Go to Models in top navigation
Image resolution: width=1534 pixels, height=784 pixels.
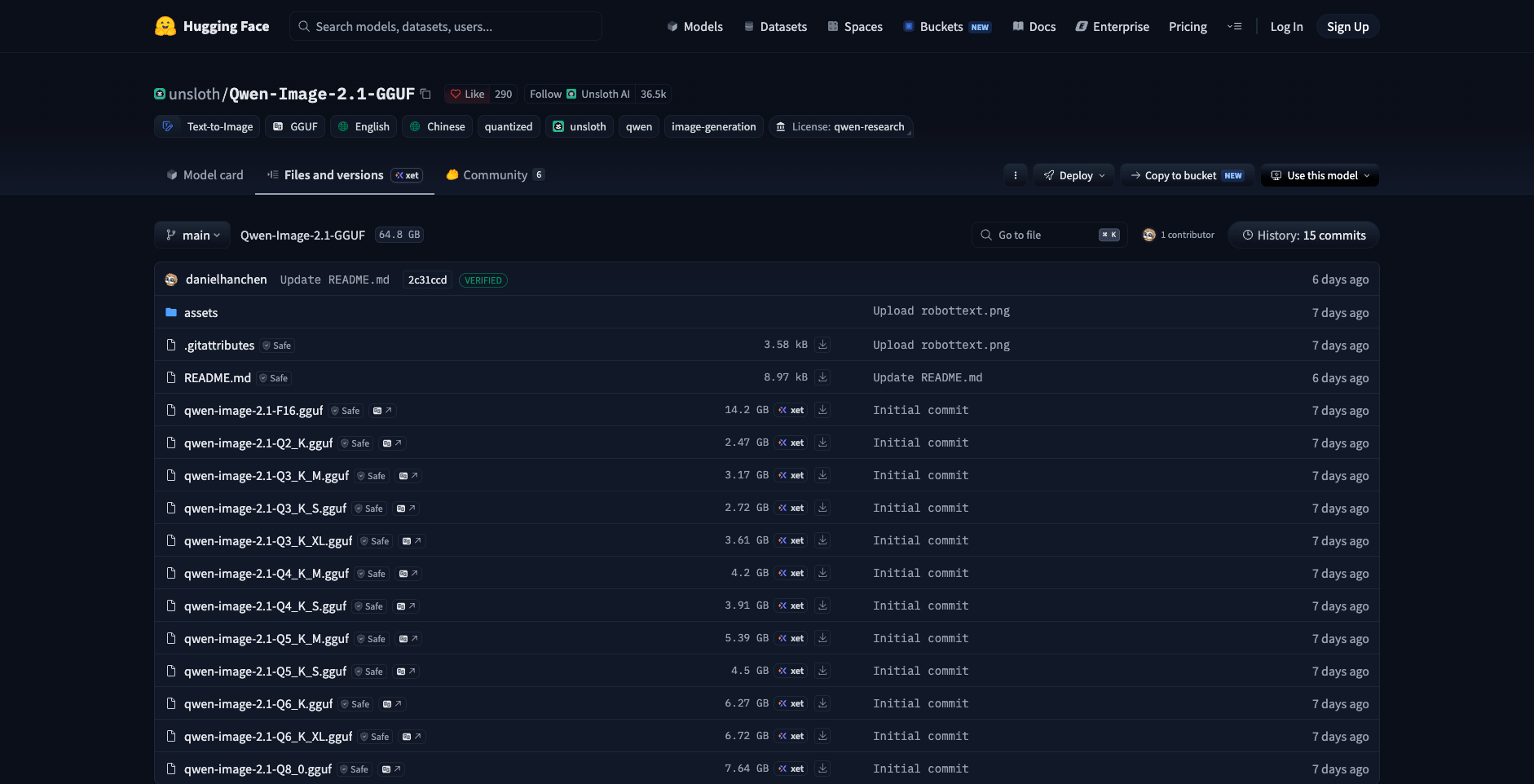click(x=694, y=27)
